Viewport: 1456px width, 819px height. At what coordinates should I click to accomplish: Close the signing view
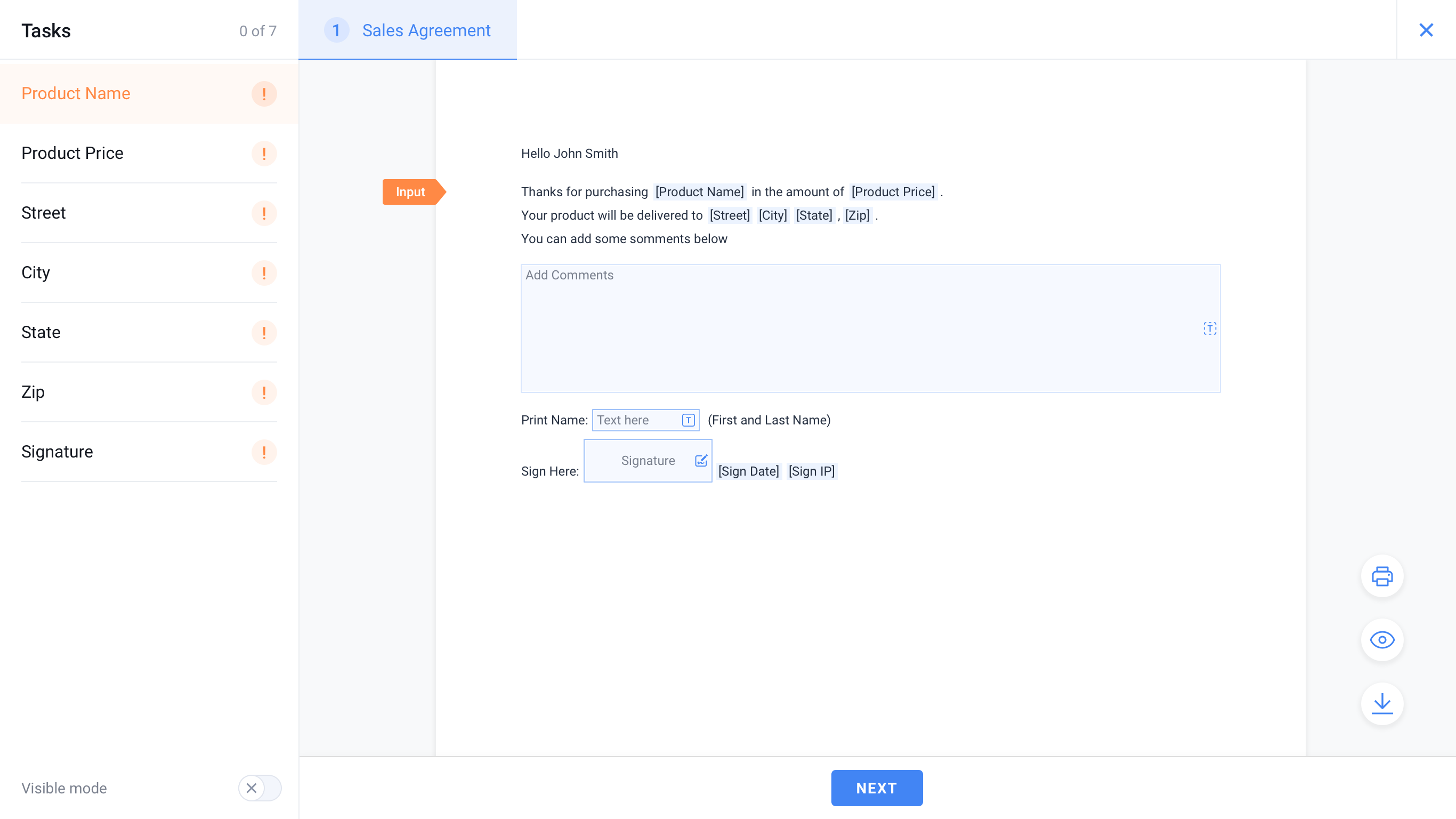pyautogui.click(x=1426, y=30)
